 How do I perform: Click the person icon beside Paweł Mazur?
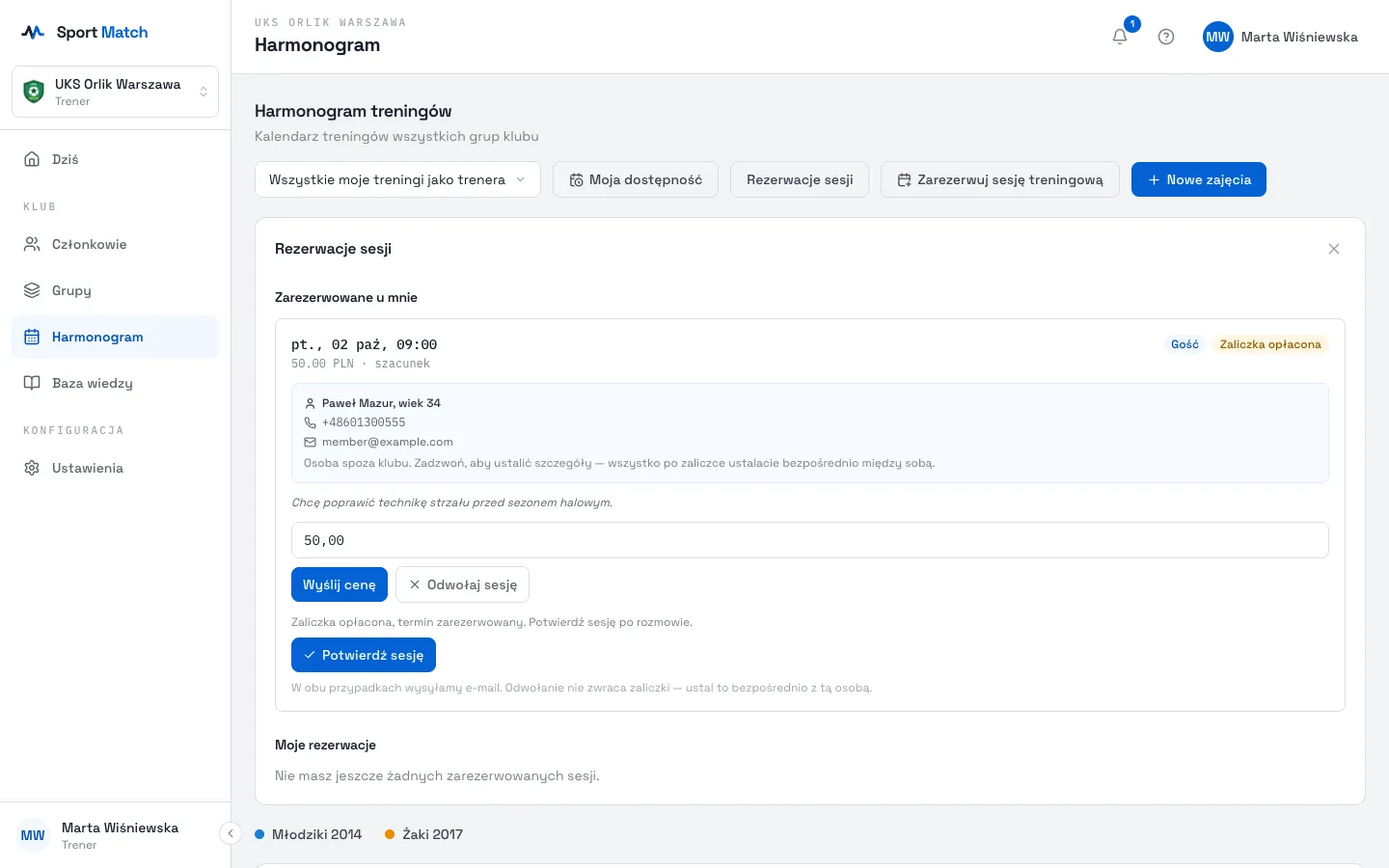click(310, 403)
